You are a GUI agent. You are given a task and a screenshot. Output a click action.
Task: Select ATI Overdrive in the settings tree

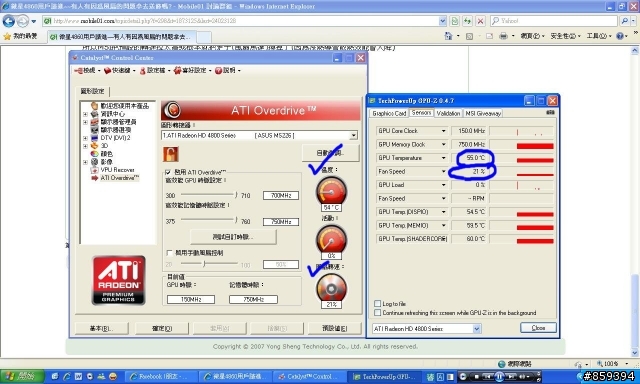[120, 178]
